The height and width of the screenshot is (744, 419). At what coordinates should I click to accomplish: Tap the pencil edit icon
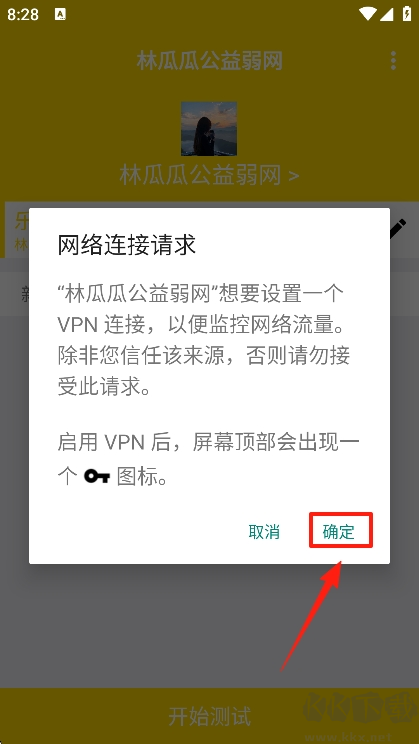point(398,228)
